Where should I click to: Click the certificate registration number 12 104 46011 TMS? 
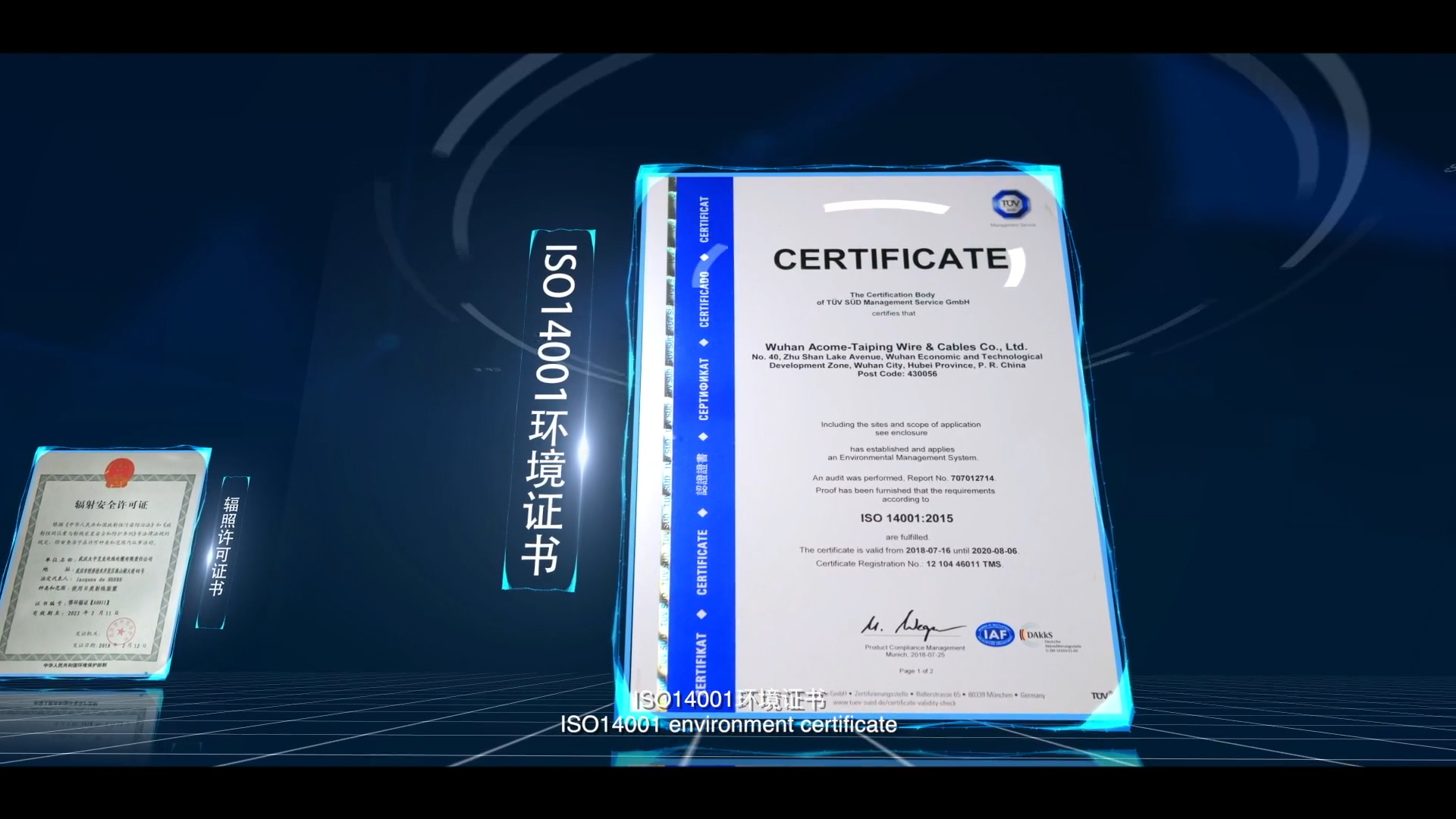[963, 564]
